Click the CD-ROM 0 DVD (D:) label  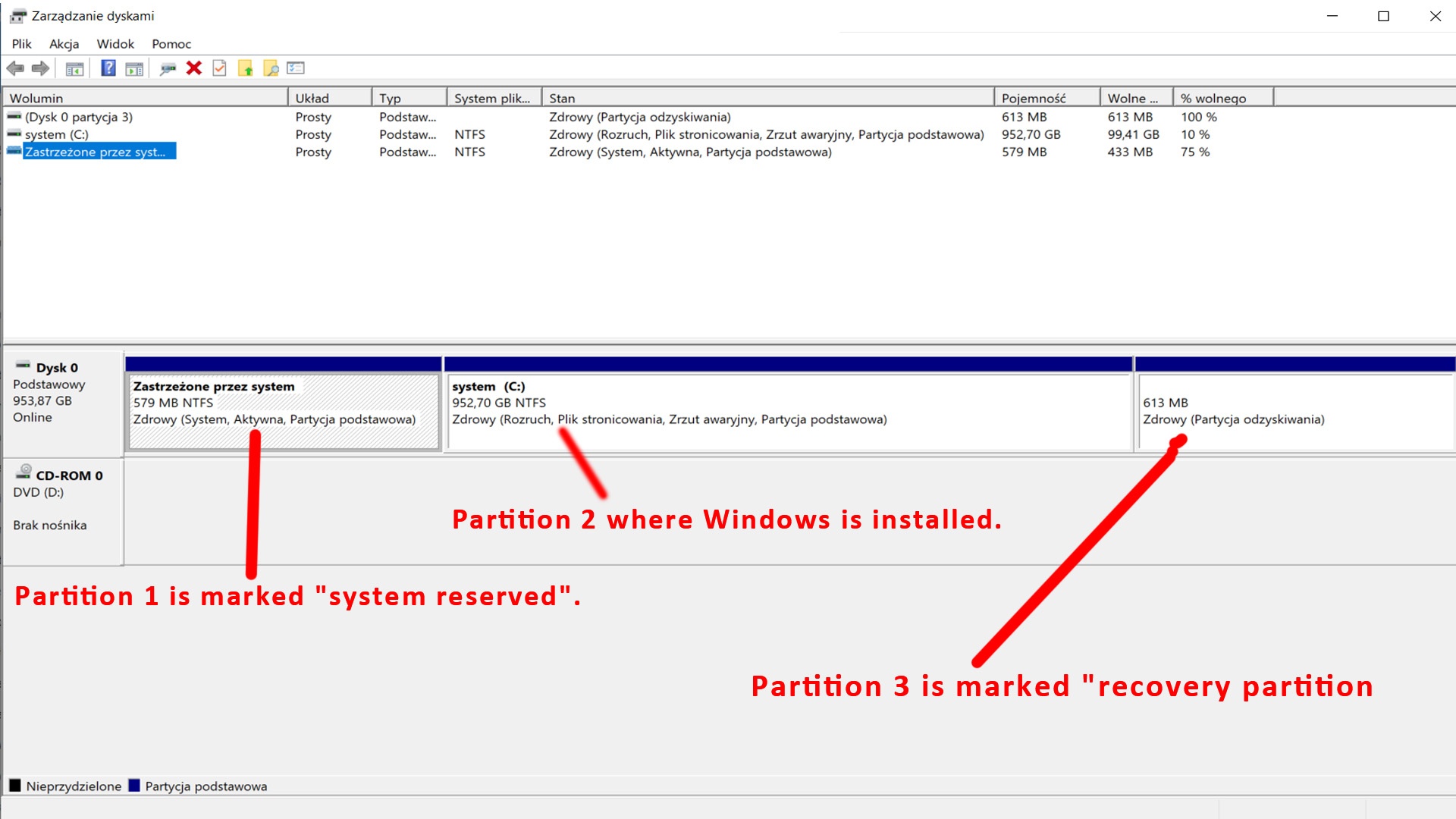63,511
